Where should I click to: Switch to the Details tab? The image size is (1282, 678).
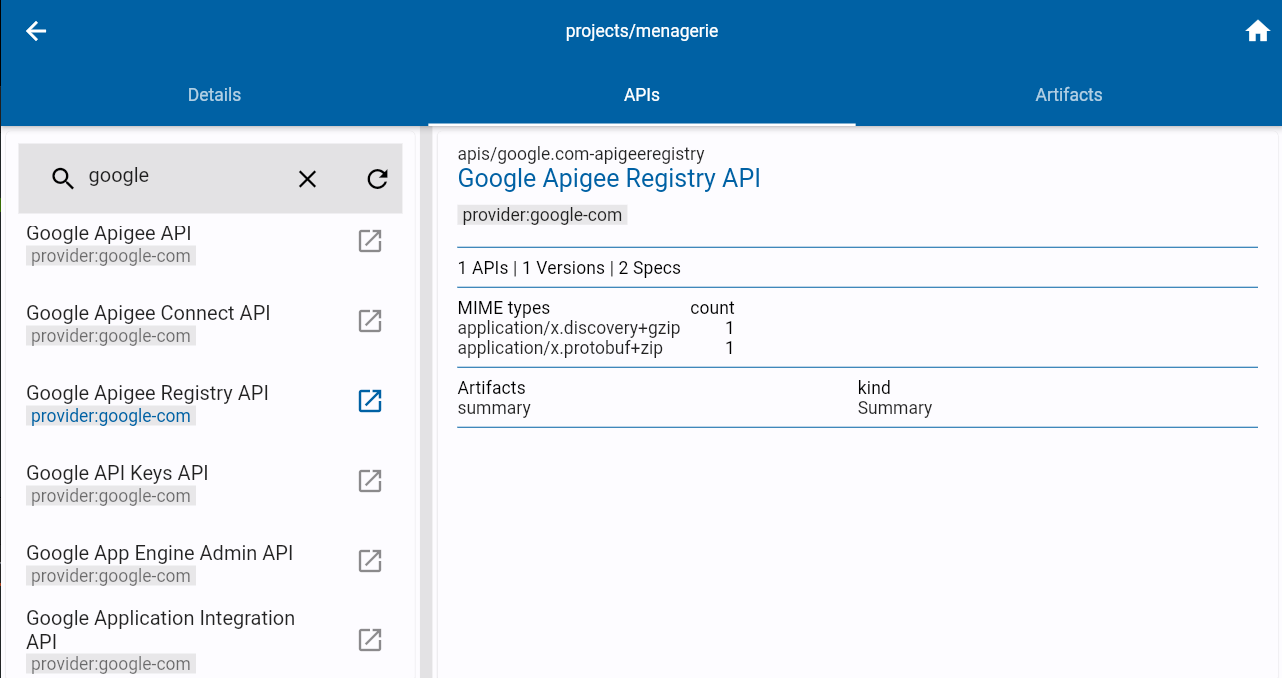coord(214,95)
